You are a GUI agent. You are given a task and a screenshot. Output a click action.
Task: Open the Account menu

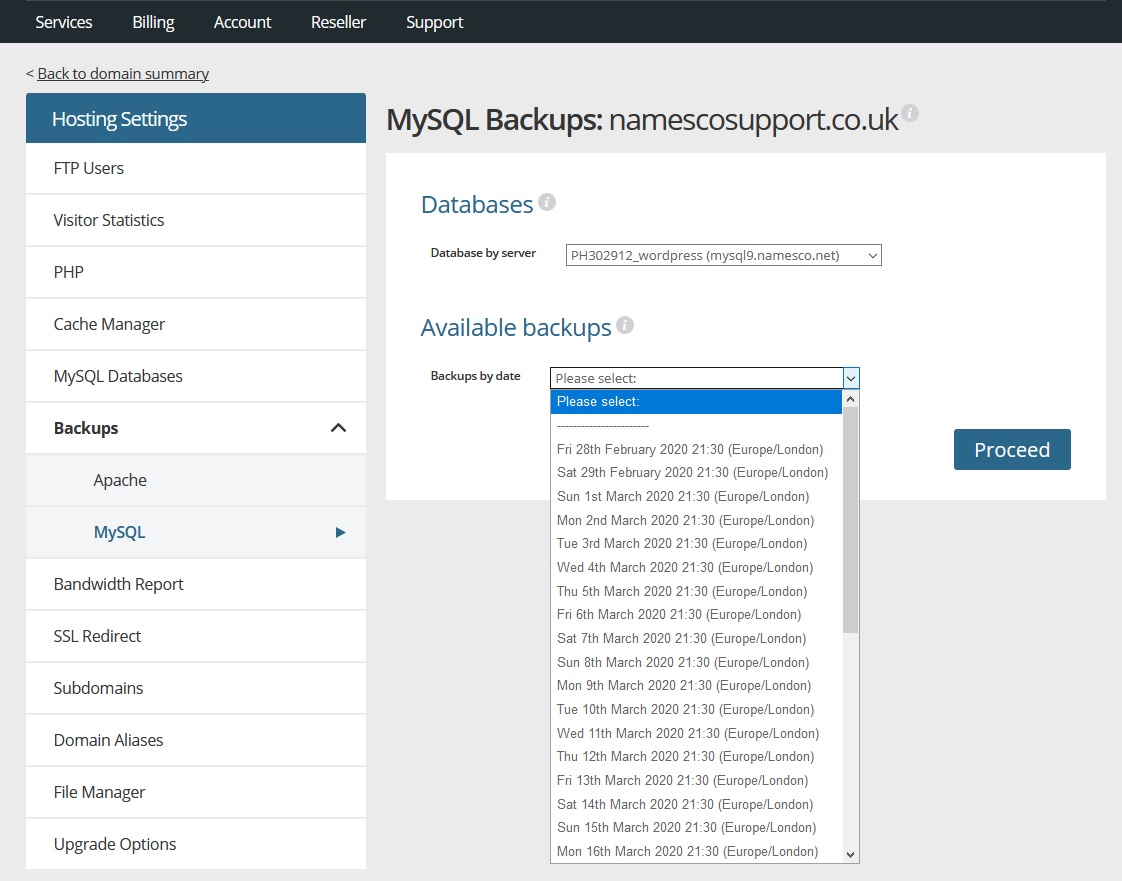(x=243, y=22)
